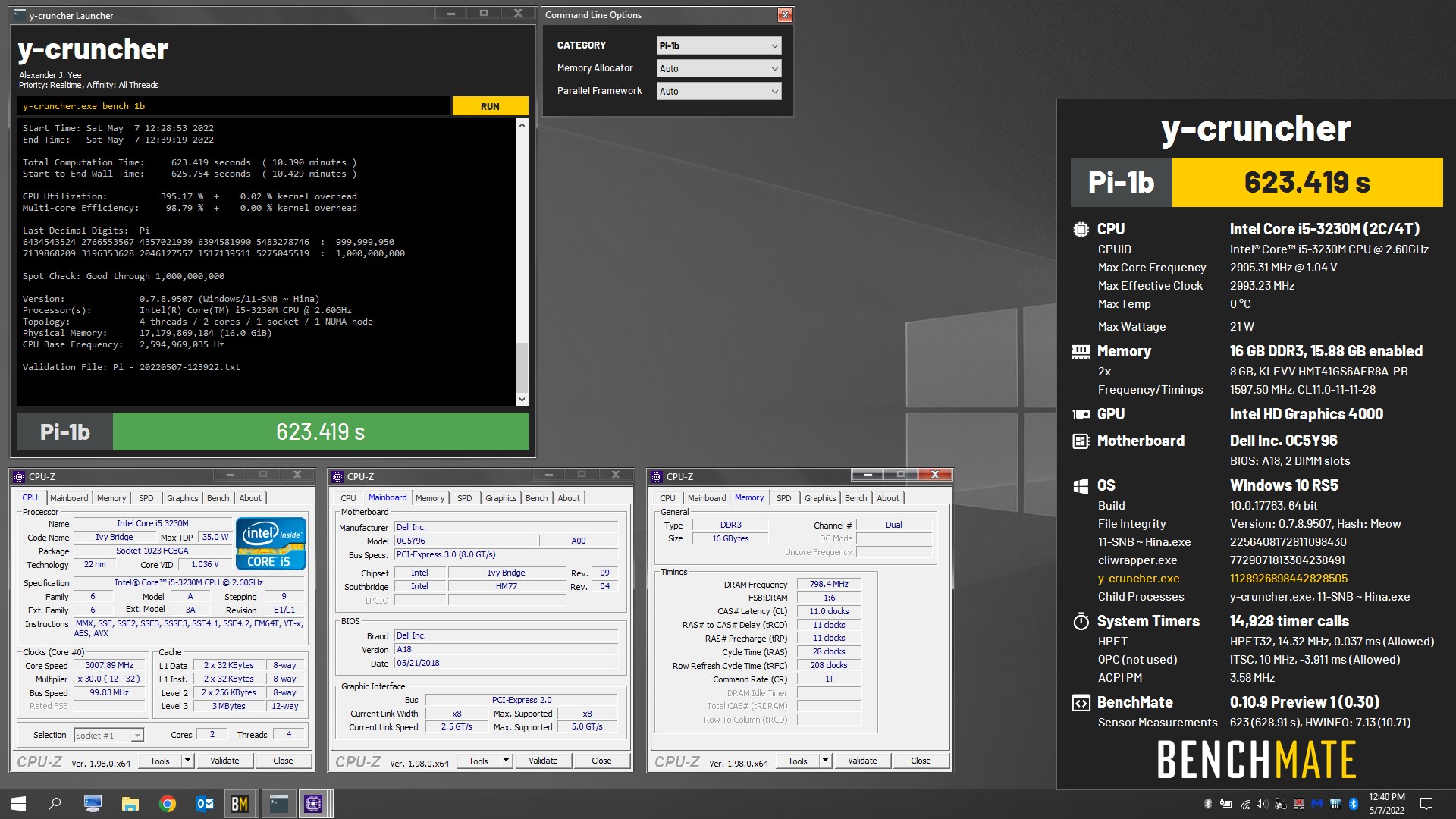Open Bench tab in Memory CPU-Z window
The image size is (1456, 819).
pos(855,498)
